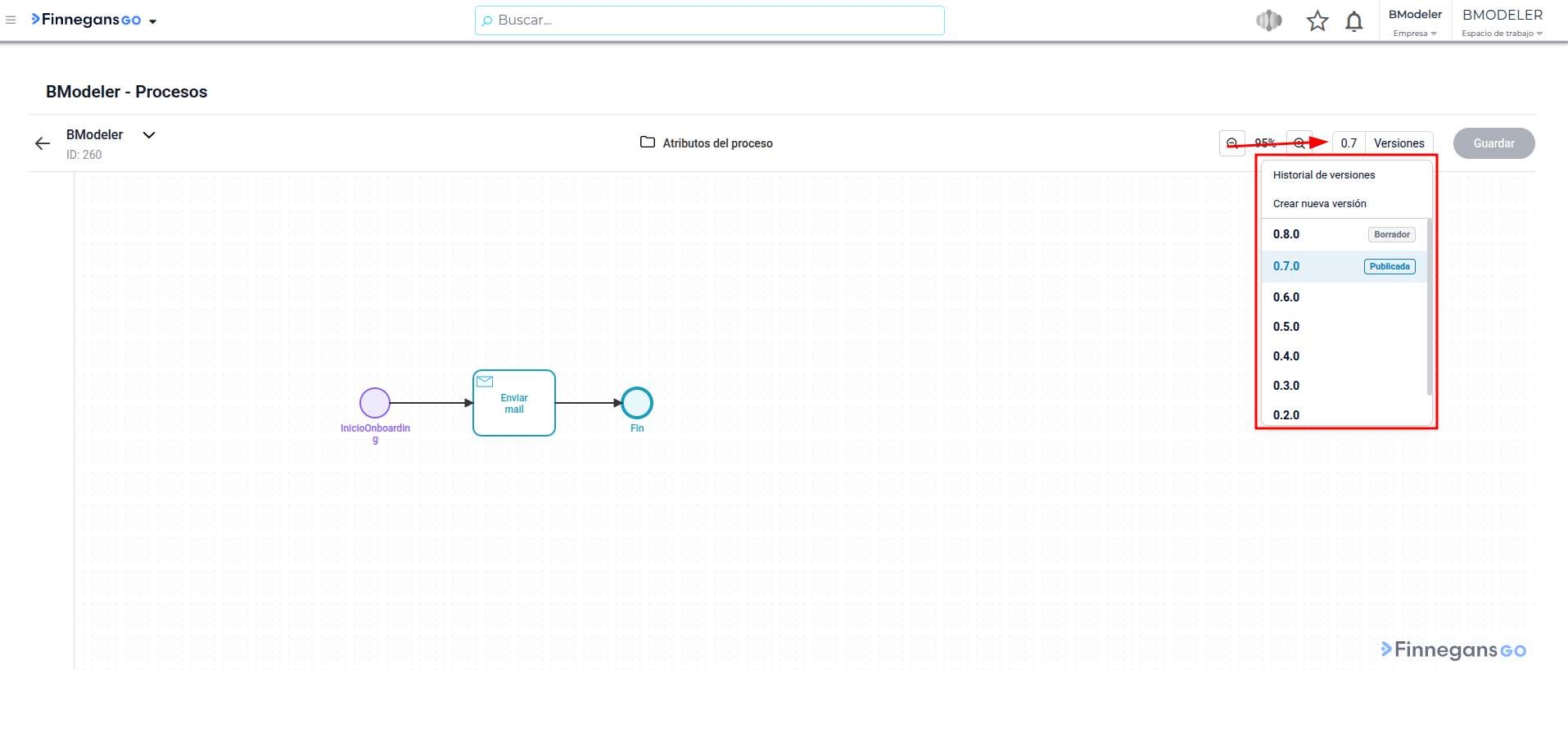Image resolution: width=1568 pixels, height=742 pixels.
Task: Toggle the Versiones dropdown
Action: pyautogui.click(x=1399, y=143)
